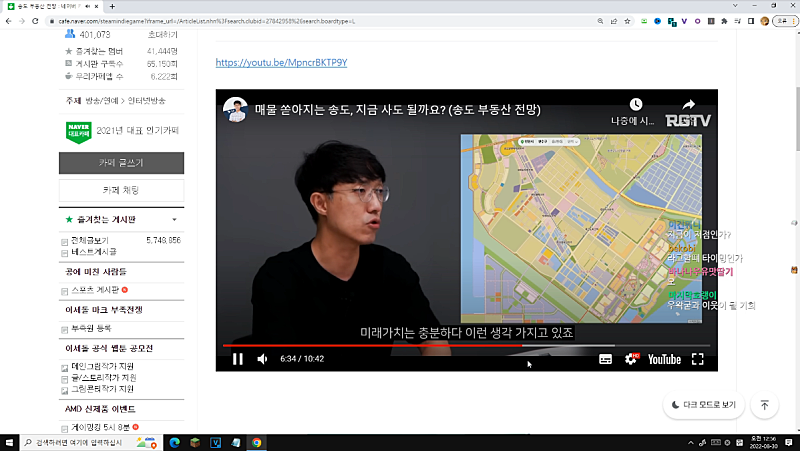Open Chrome from the Windows taskbar
The width and height of the screenshot is (800, 451).
tap(257, 442)
